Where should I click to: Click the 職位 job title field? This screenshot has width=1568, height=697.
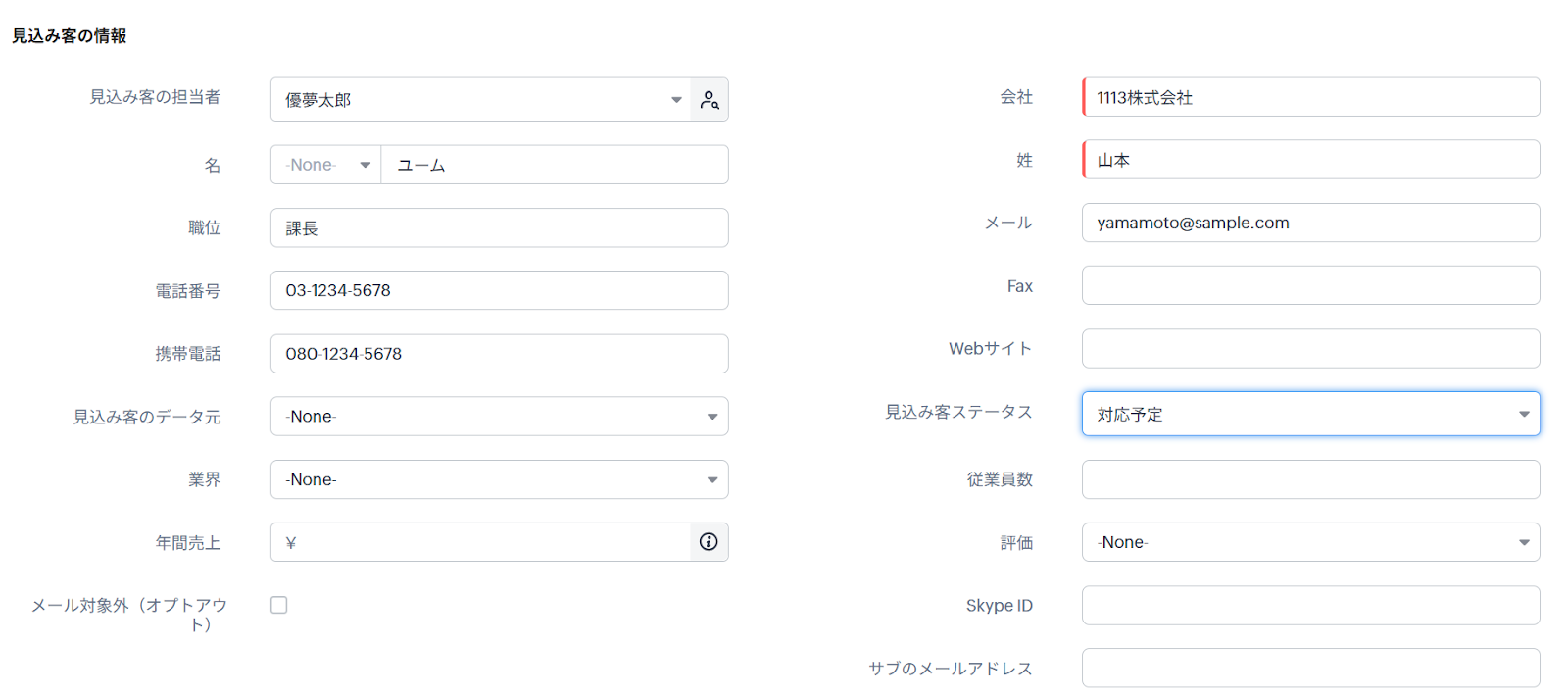499,228
